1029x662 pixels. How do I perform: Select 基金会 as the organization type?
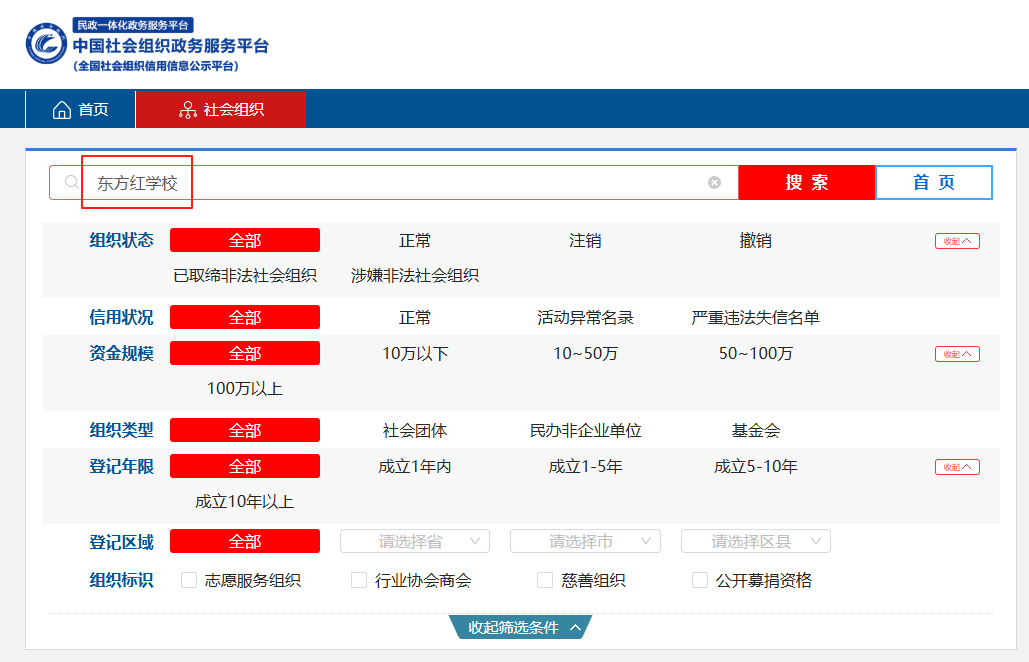coord(755,429)
